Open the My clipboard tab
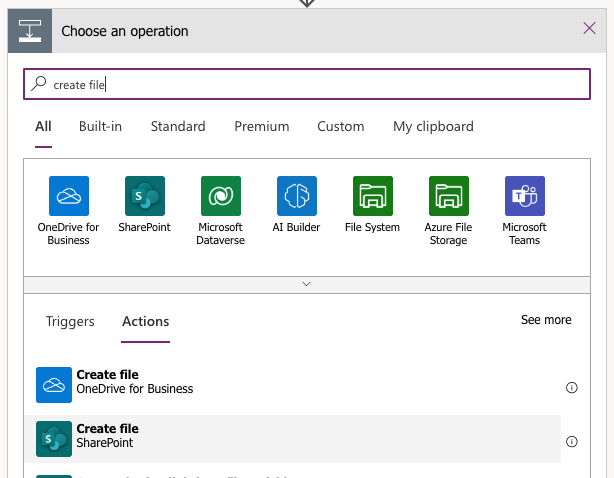 click(433, 126)
